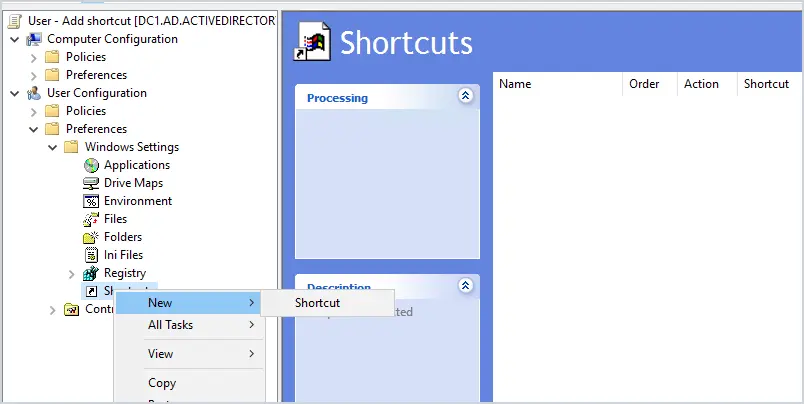This screenshot has width=804, height=404.
Task: Collapse the Description panel chevron
Action: coord(466,286)
